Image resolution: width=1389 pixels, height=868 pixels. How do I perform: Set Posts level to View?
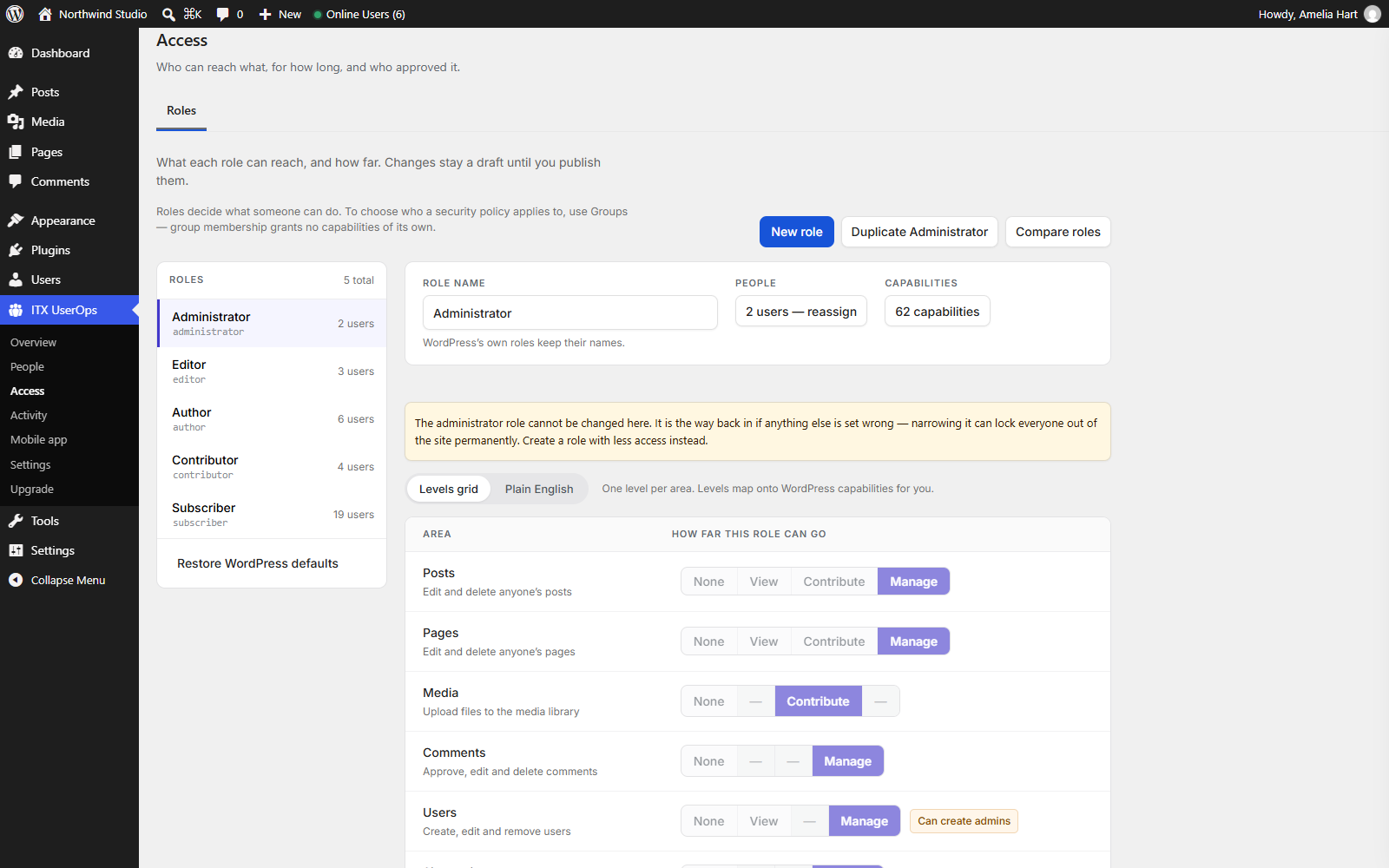pos(764,582)
